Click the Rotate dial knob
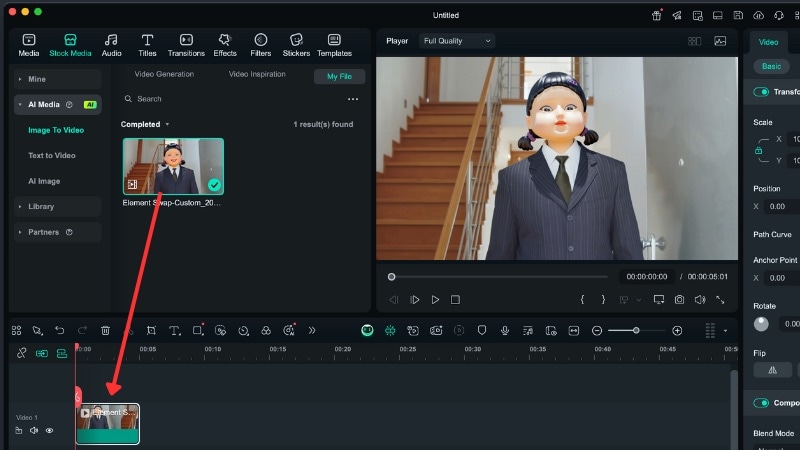Image resolution: width=800 pixels, height=450 pixels. coord(761,324)
